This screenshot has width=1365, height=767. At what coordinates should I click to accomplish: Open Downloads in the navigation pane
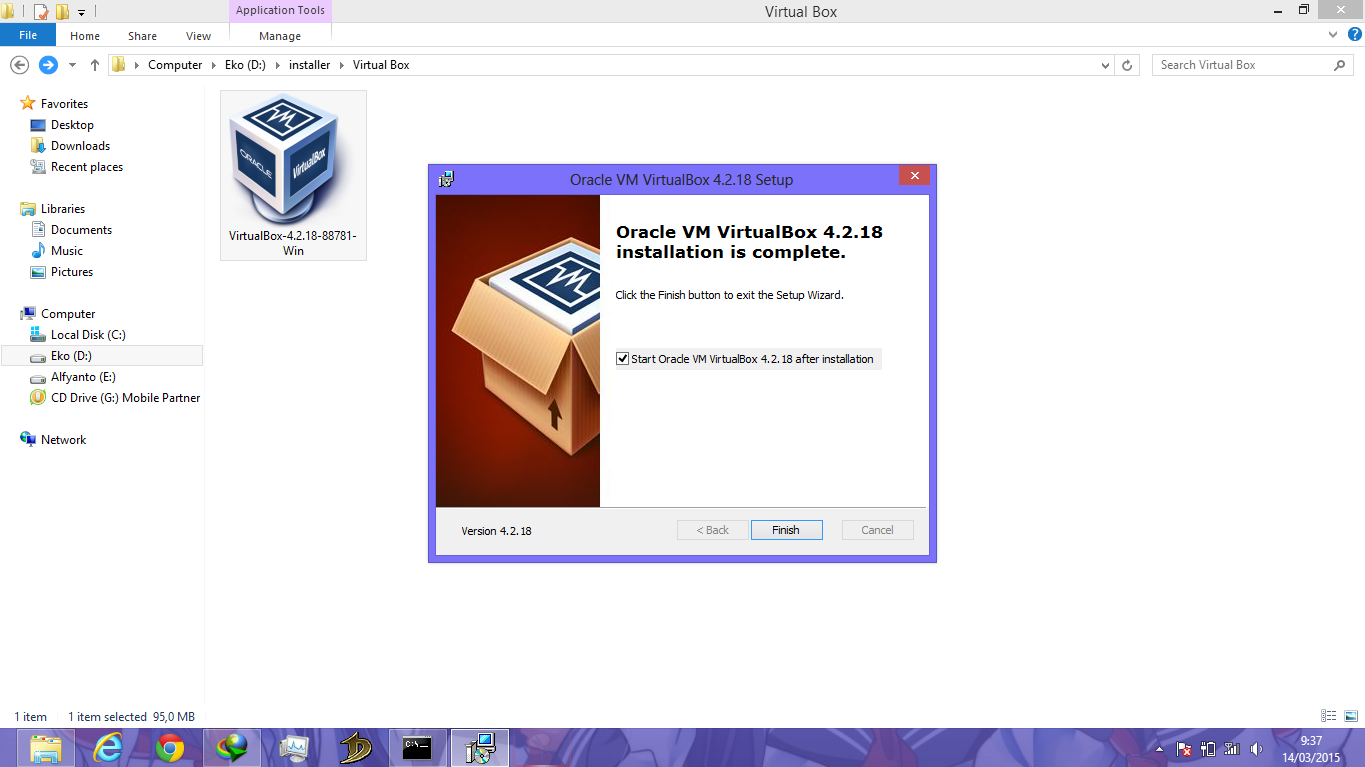click(x=80, y=146)
